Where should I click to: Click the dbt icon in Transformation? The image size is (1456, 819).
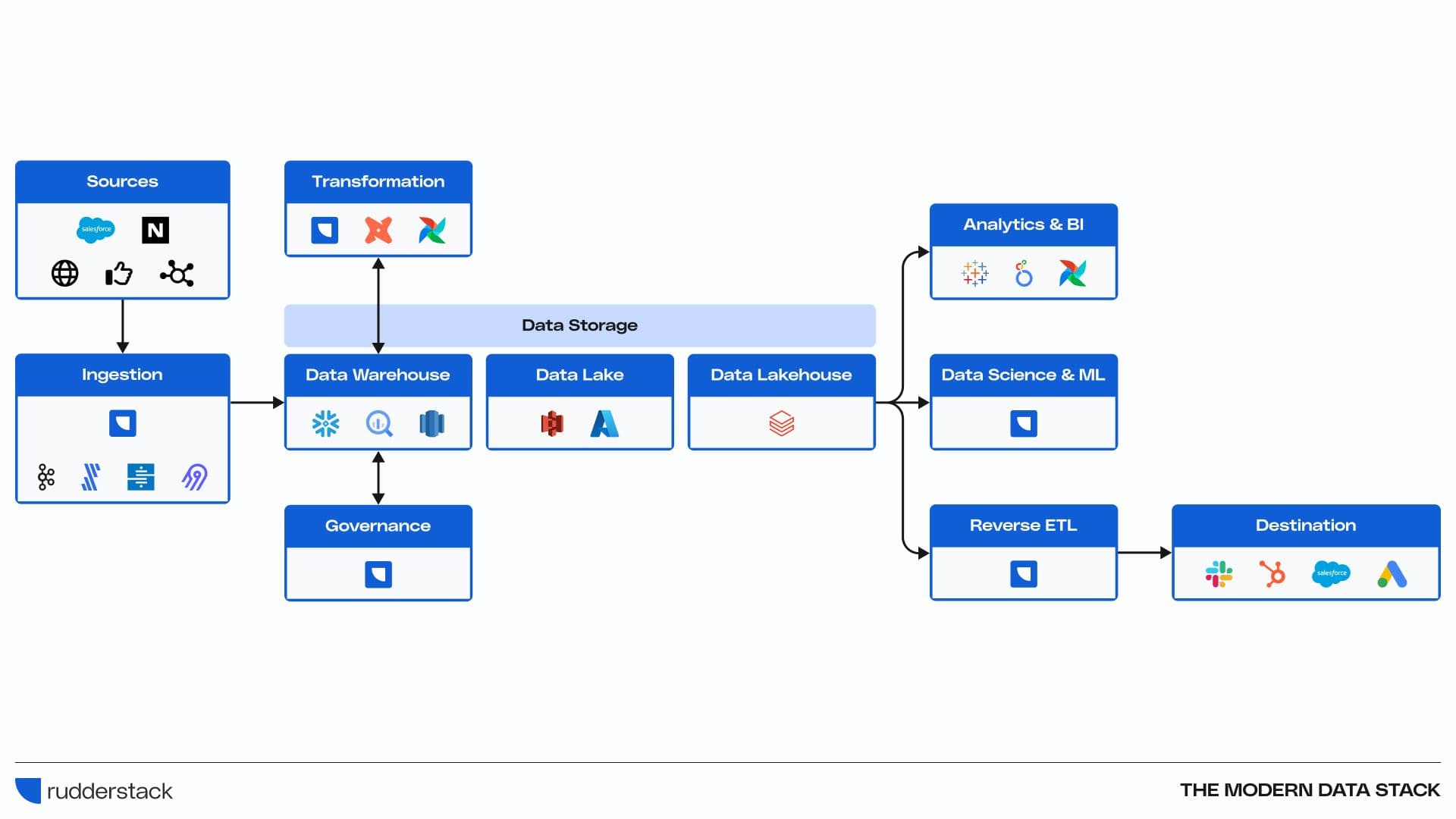[378, 230]
